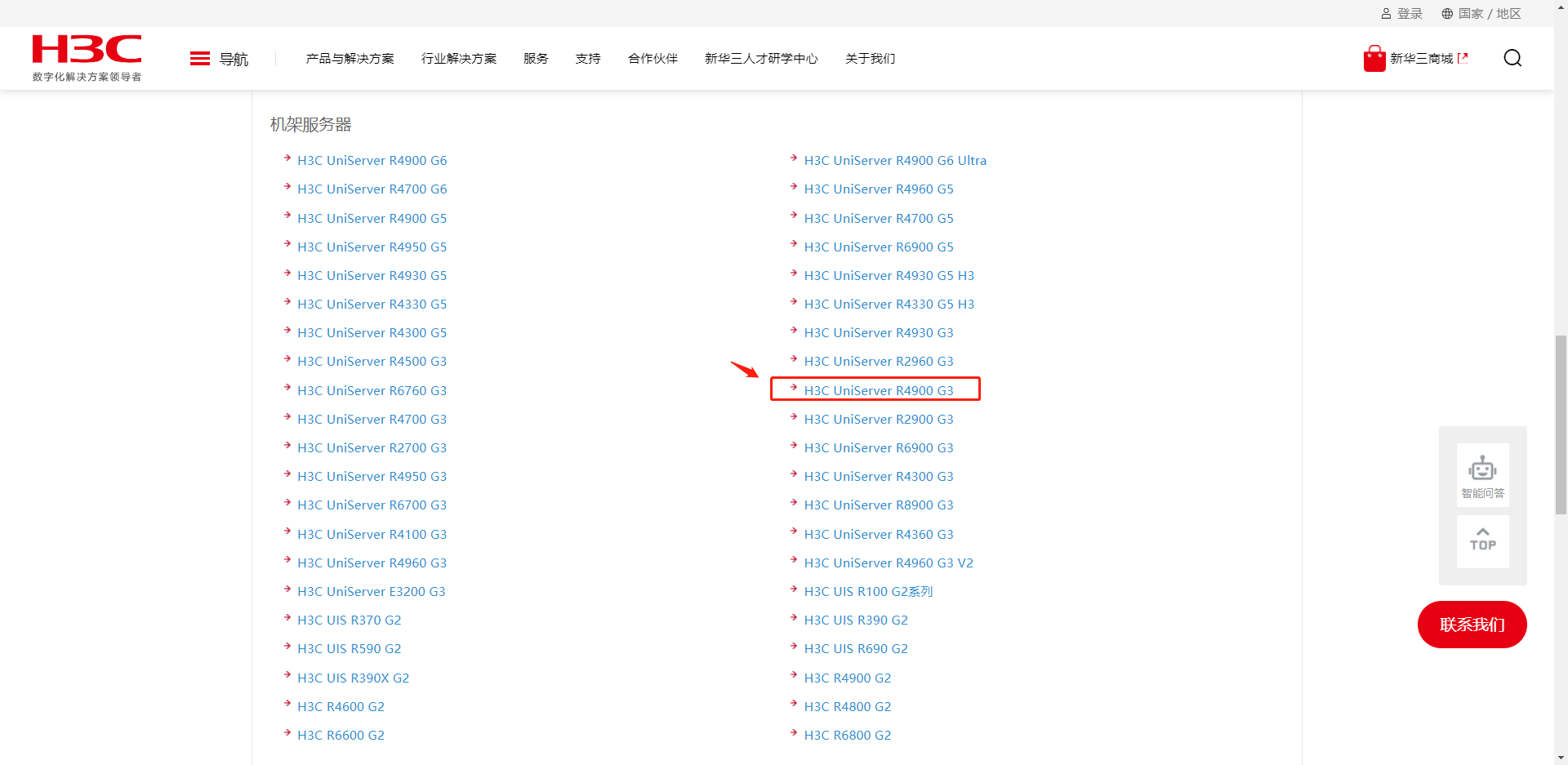Screen dimensions: 1568x765
Task: Open H3C UniServer E3200 G3 link
Action: point(372,592)
